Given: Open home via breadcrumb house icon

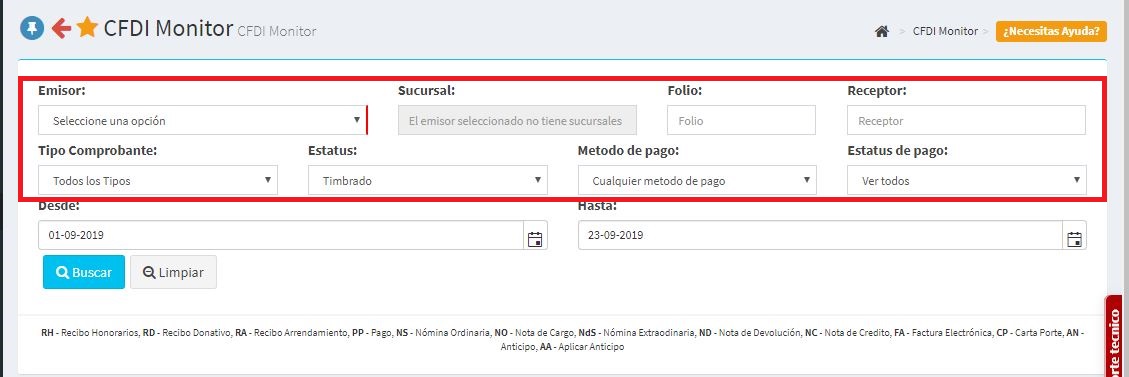Looking at the screenshot, I should coord(881,32).
